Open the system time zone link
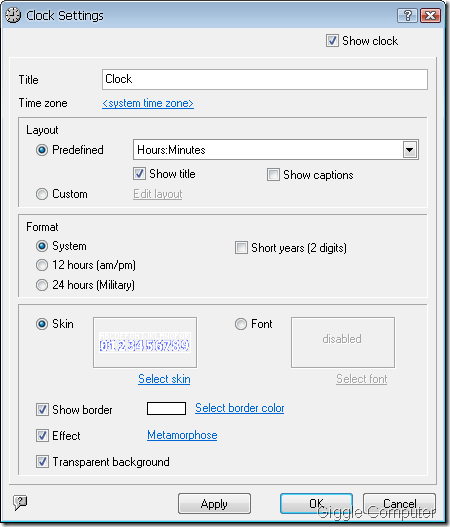This screenshot has width=450, height=527. point(148,103)
